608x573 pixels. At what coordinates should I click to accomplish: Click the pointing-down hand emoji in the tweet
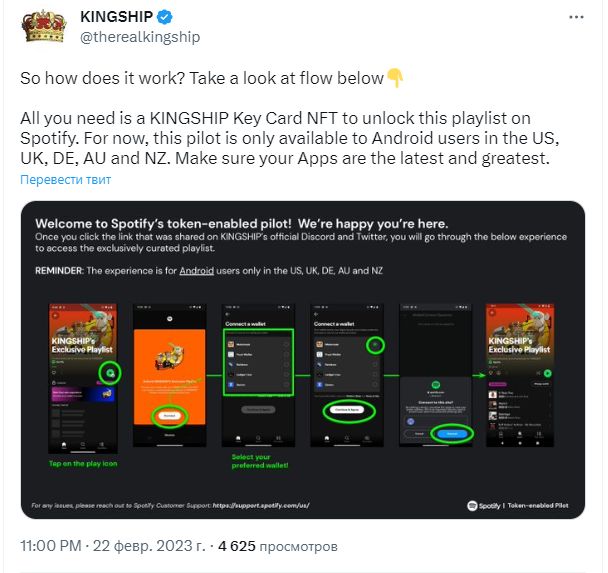[396, 78]
